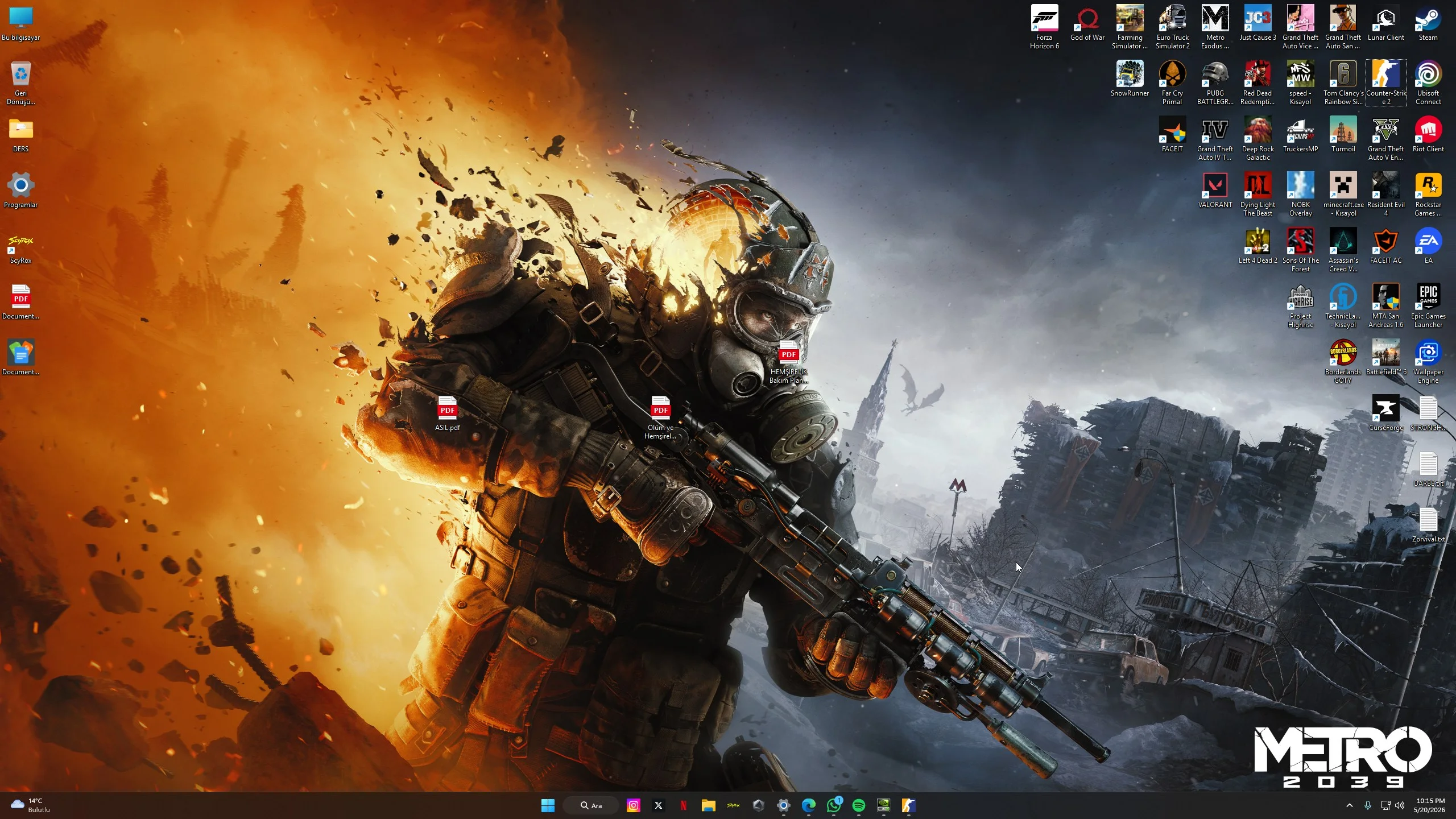Select the minecraft.exe shortcut icon

1343,194
